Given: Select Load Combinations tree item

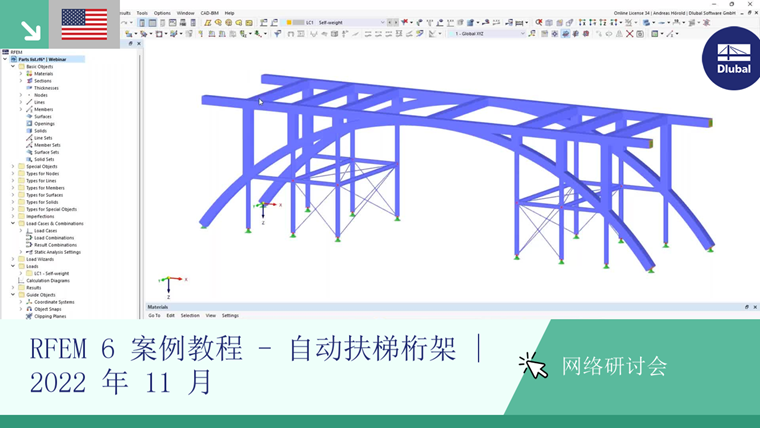Looking at the screenshot, I should (54, 238).
